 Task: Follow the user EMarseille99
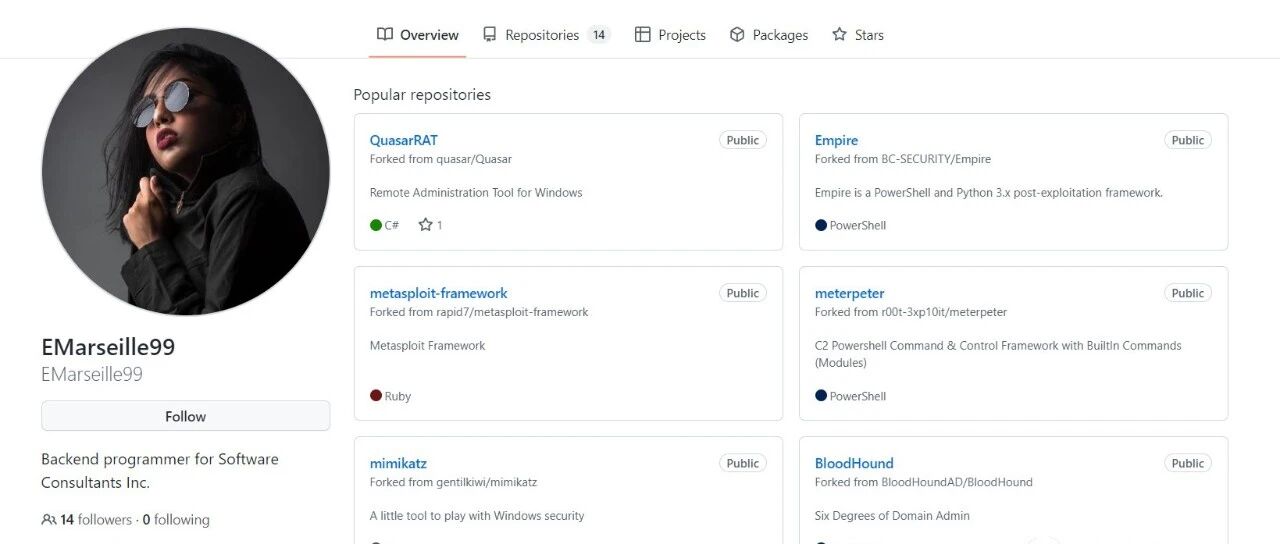[185, 416]
